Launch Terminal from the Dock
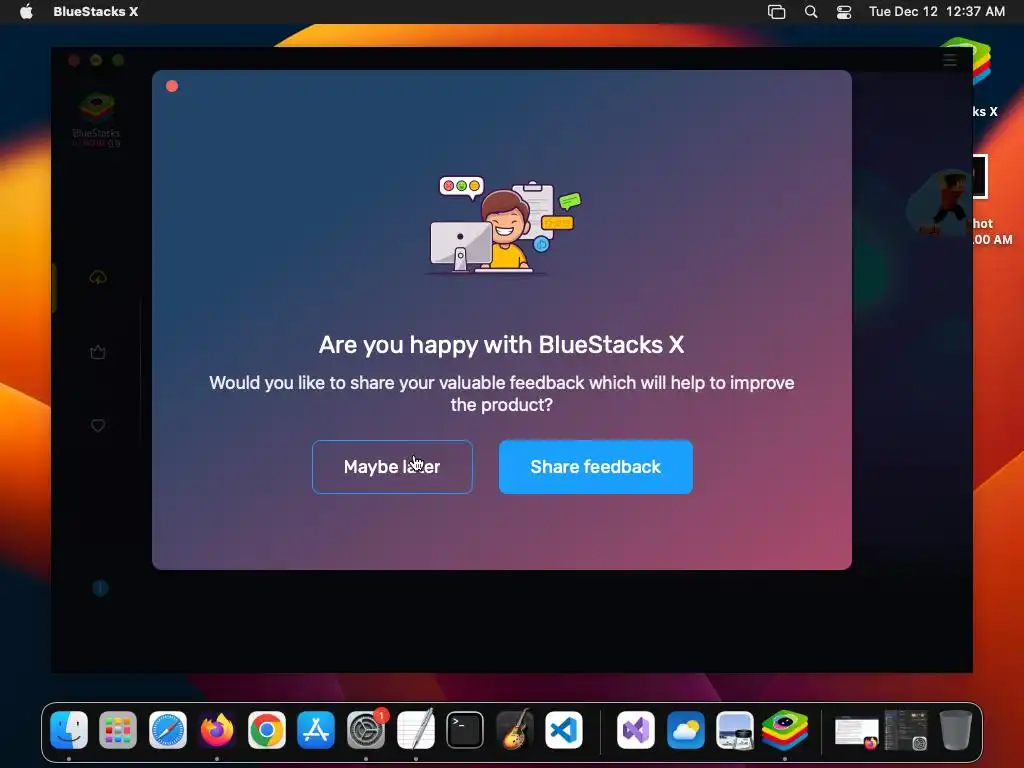Image resolution: width=1024 pixels, height=768 pixels. [x=465, y=729]
